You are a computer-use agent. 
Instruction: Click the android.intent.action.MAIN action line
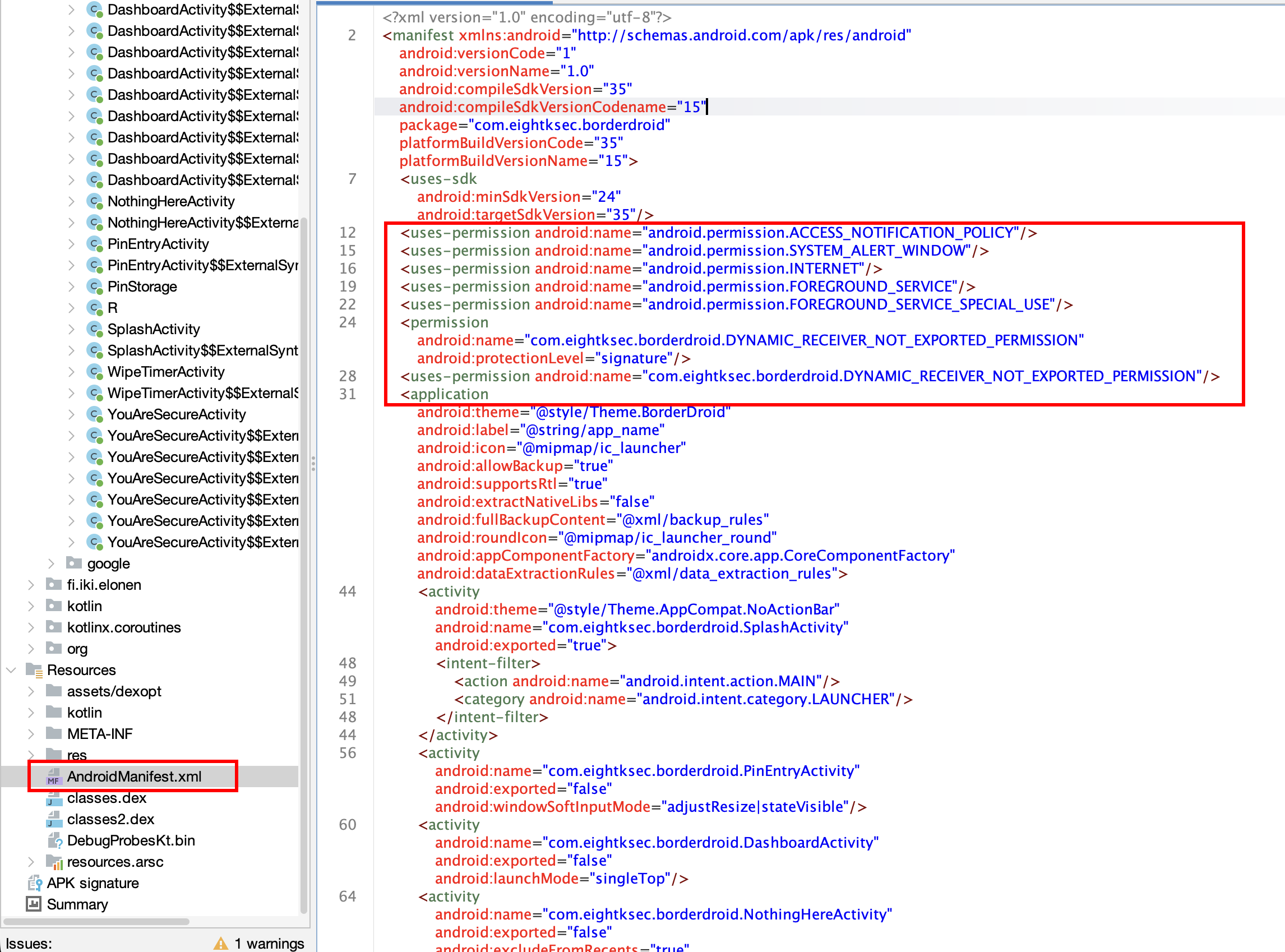tap(646, 681)
